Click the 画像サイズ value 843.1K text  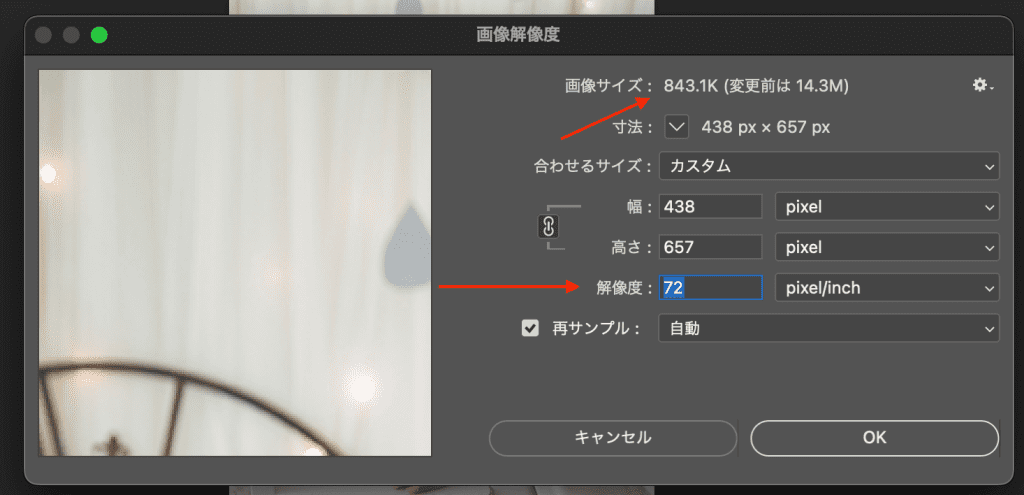point(691,86)
